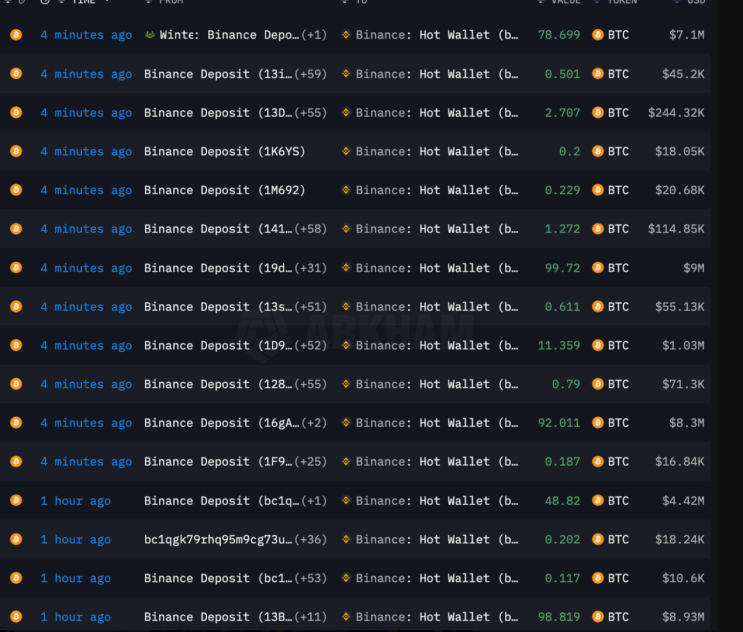The width and height of the screenshot is (743, 632).
Task: Click the USD amount $1.03M
Action: tap(683, 345)
